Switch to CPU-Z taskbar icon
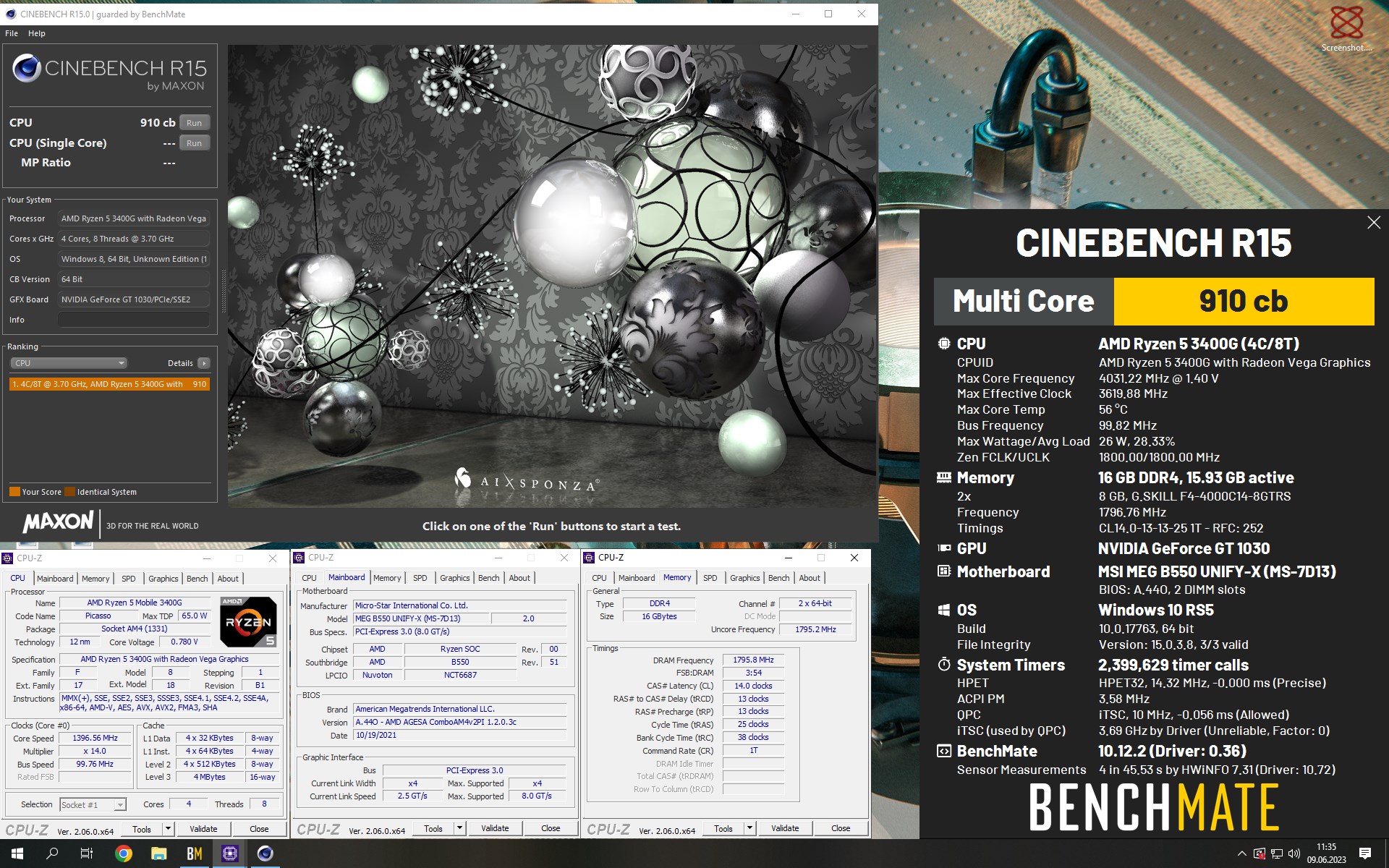Screen dimensions: 1389x868 click(230, 854)
